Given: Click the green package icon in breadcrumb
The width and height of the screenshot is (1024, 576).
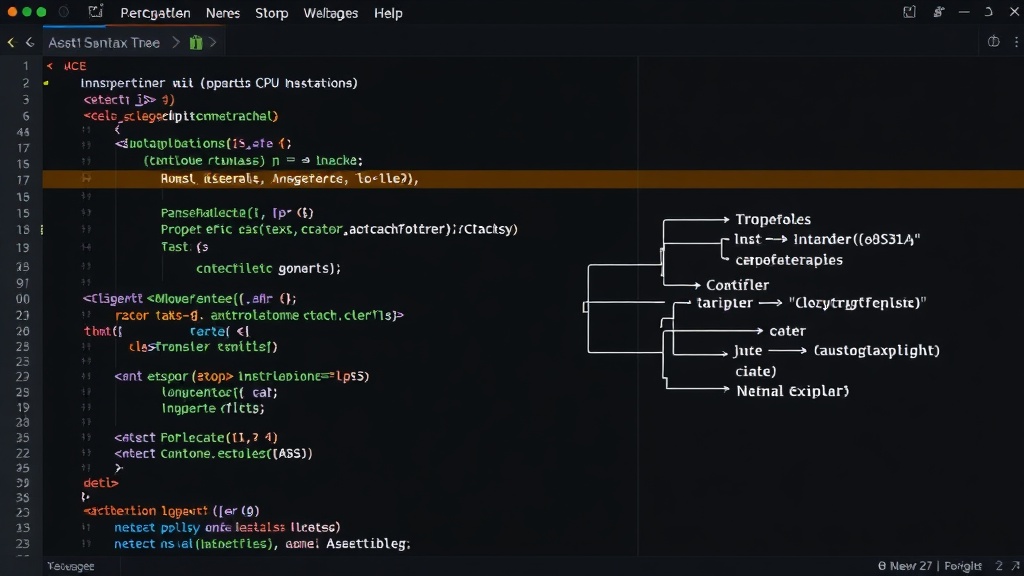Looking at the screenshot, I should click(196, 42).
